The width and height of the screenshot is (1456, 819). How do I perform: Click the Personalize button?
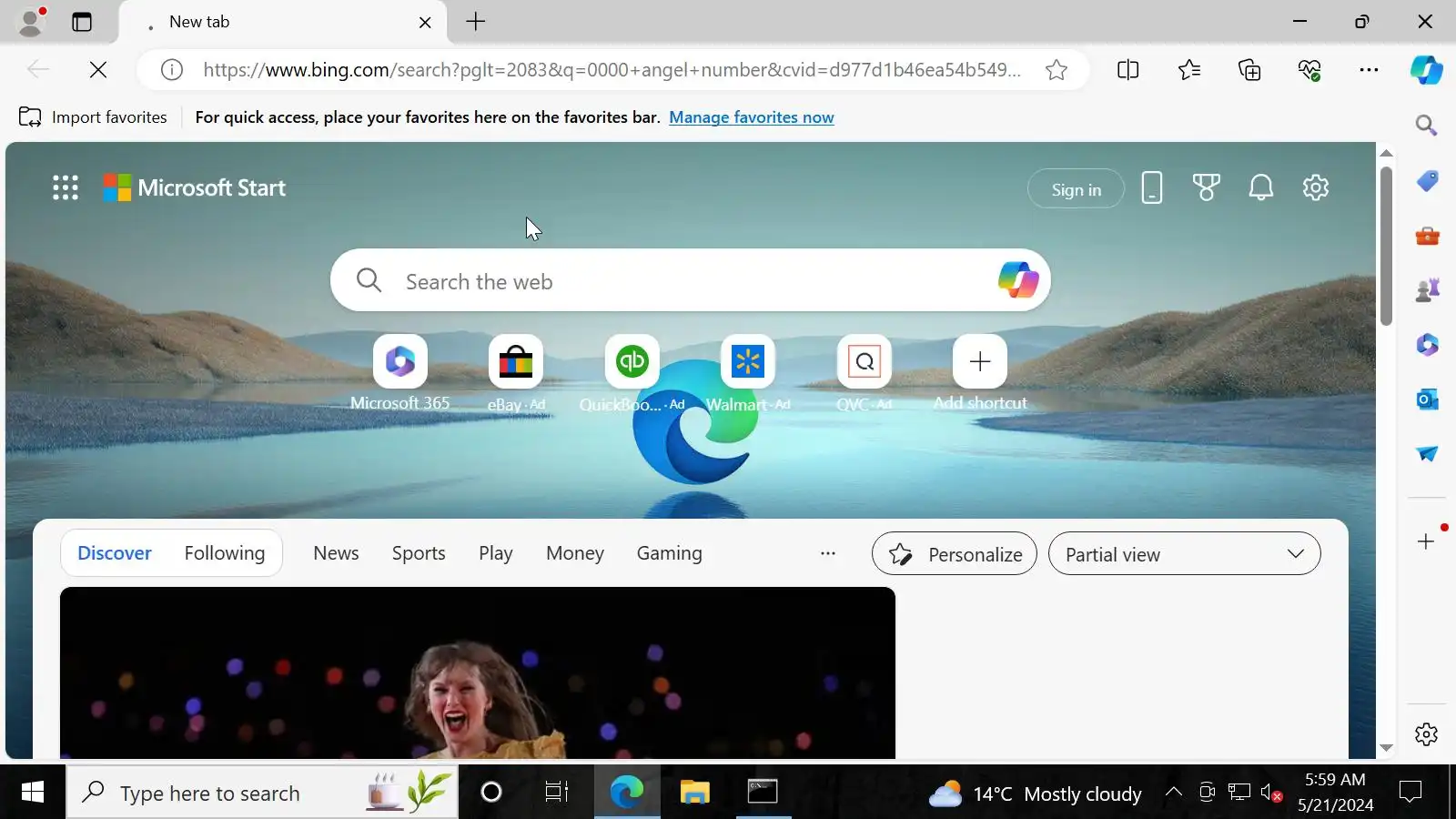point(954,554)
